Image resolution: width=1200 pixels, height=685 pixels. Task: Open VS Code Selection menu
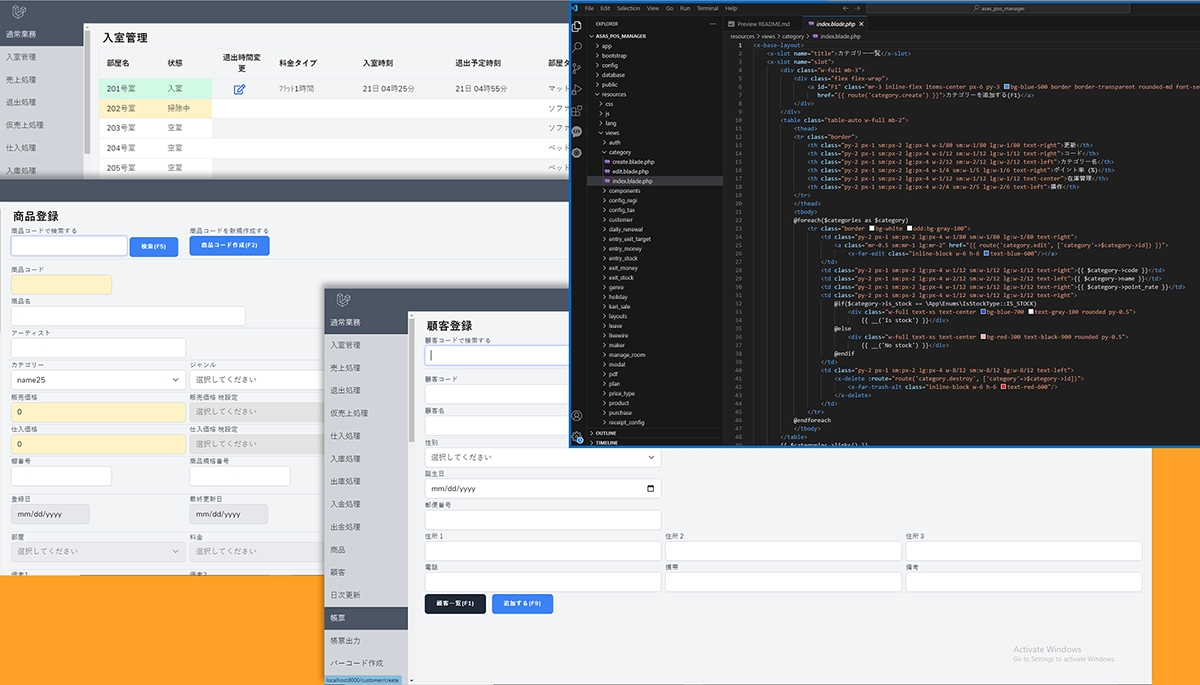(x=628, y=8)
